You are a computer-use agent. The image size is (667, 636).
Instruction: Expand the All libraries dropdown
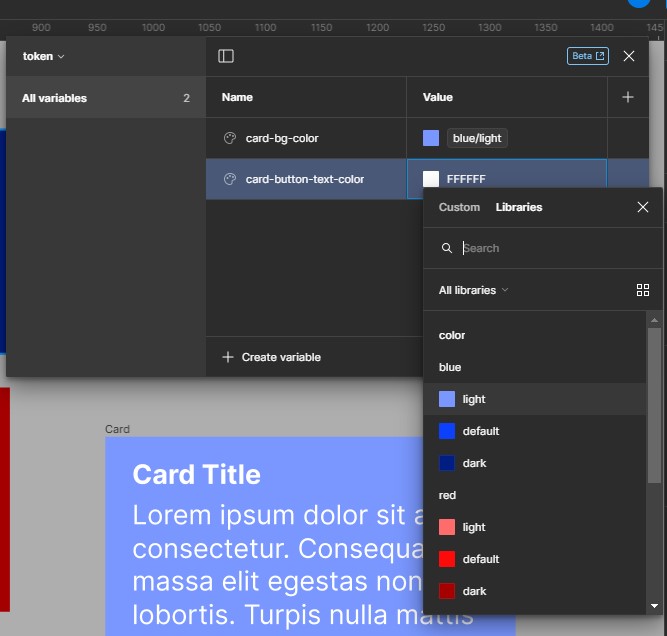(x=474, y=290)
